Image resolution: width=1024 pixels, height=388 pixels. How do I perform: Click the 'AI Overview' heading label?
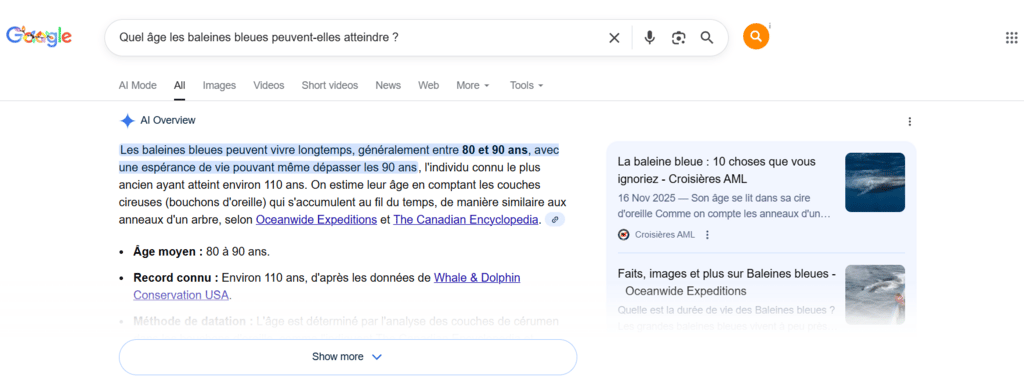click(x=168, y=121)
